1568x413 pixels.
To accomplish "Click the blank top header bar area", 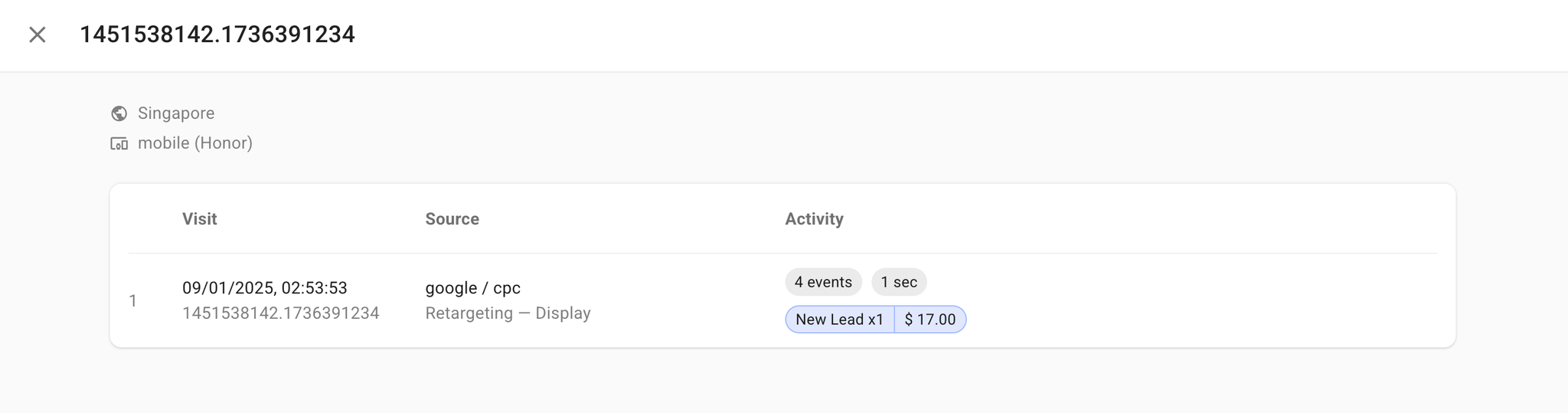I will pyautogui.click(x=919, y=34).
